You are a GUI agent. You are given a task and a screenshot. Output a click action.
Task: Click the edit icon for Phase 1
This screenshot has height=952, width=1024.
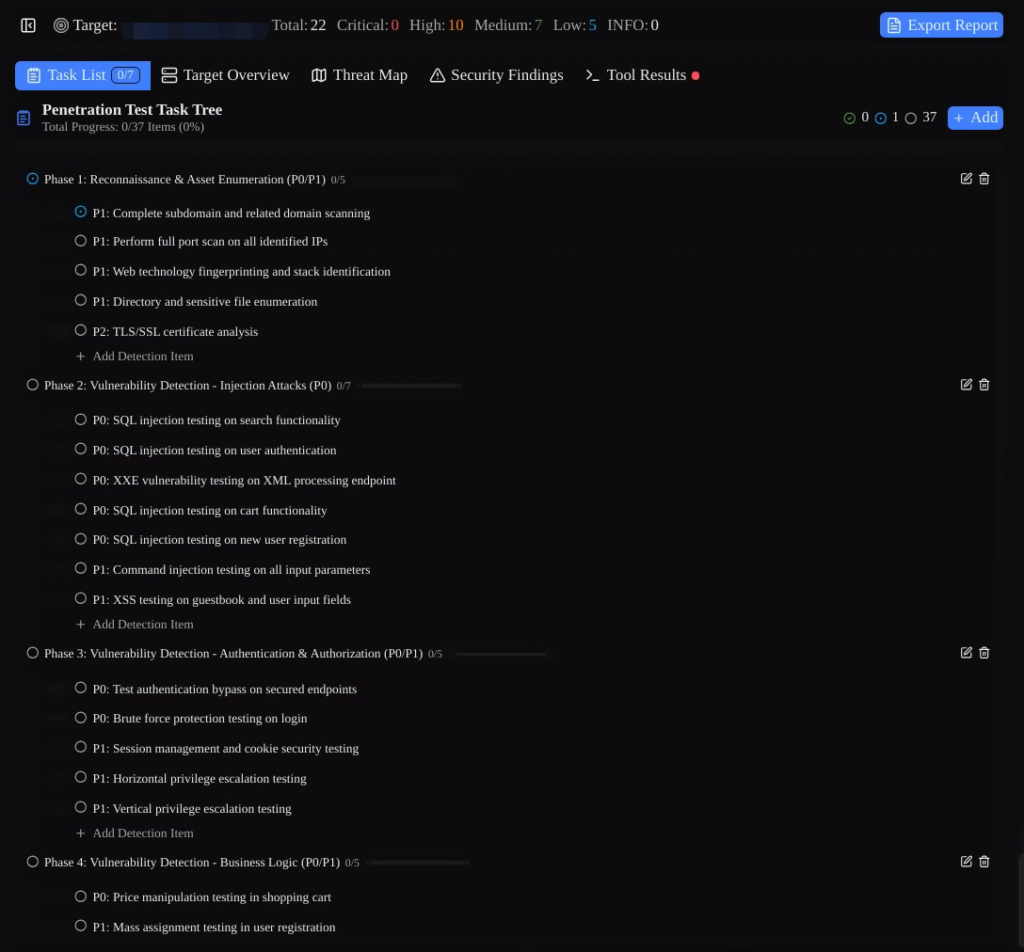[966, 179]
